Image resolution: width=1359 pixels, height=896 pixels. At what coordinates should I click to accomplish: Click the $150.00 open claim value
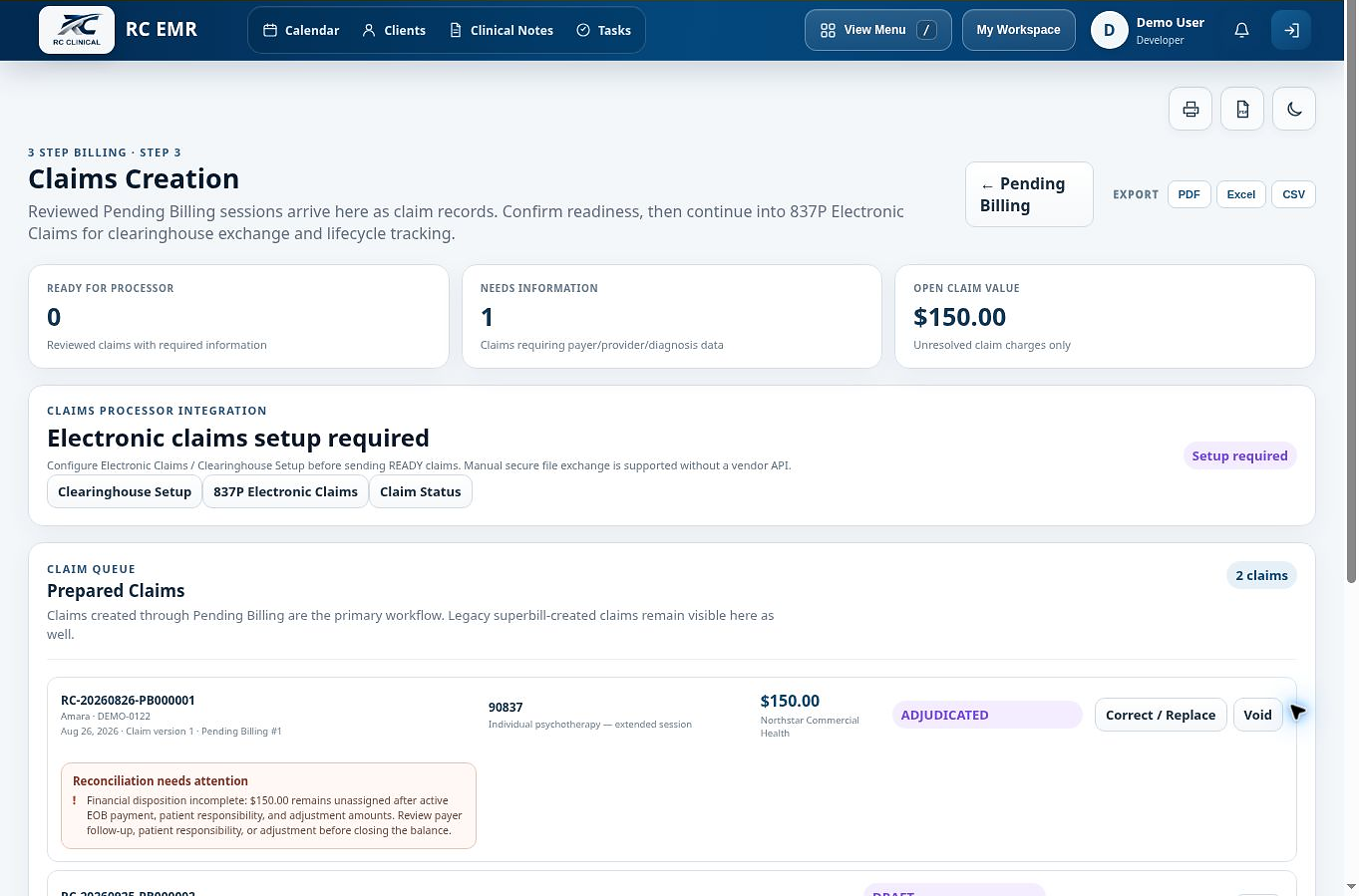tap(959, 317)
